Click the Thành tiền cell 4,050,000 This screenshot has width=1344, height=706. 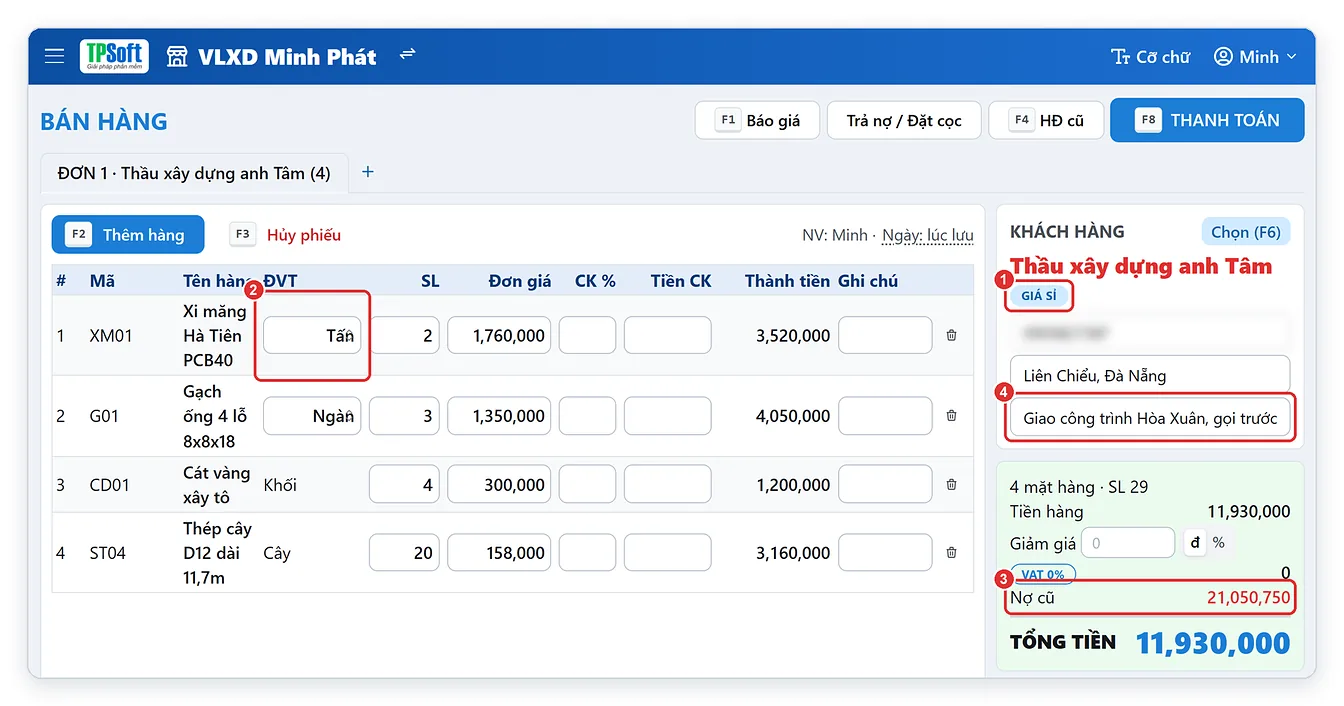point(793,416)
